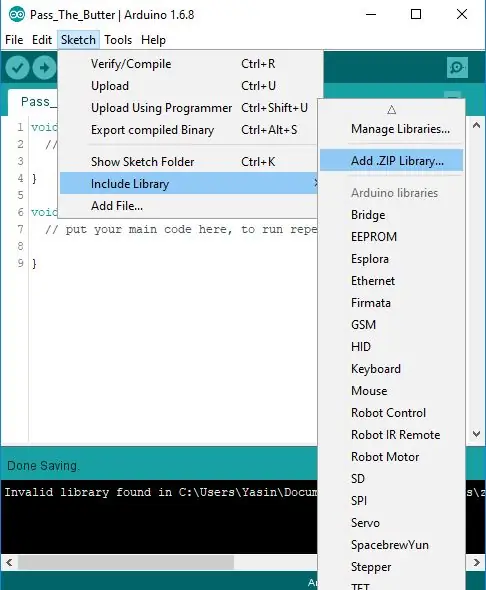Switch to the Pass_ sketch tab
Screen dimensions: 486x590
[x=33, y=102]
